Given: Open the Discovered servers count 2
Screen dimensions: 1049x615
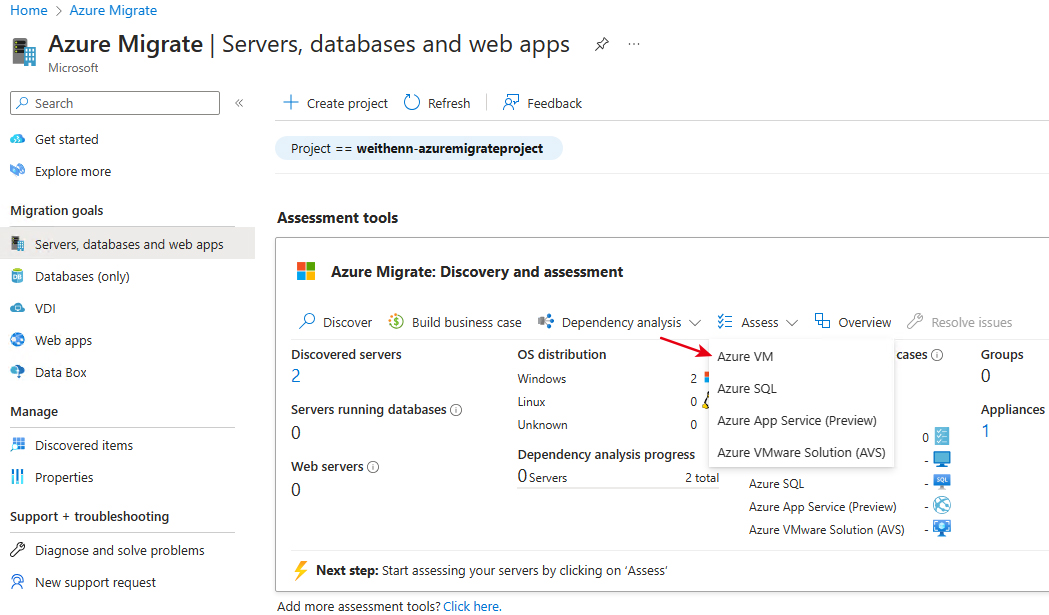Looking at the screenshot, I should point(296,376).
